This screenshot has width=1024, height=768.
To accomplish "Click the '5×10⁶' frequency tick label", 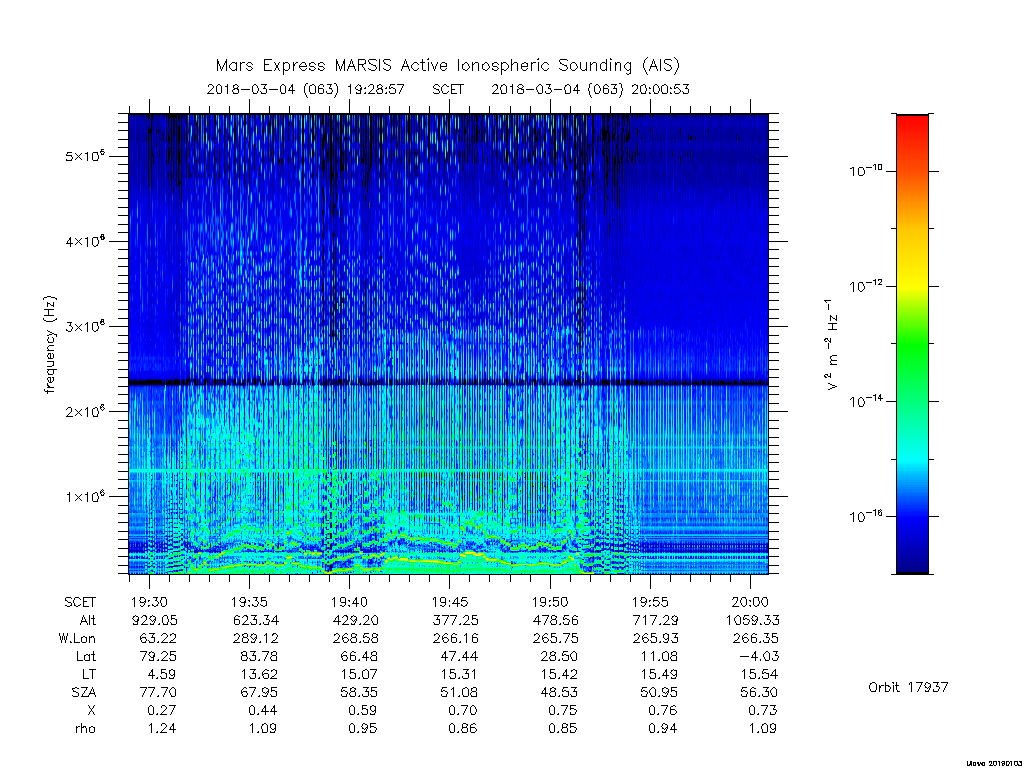I will (x=85, y=157).
